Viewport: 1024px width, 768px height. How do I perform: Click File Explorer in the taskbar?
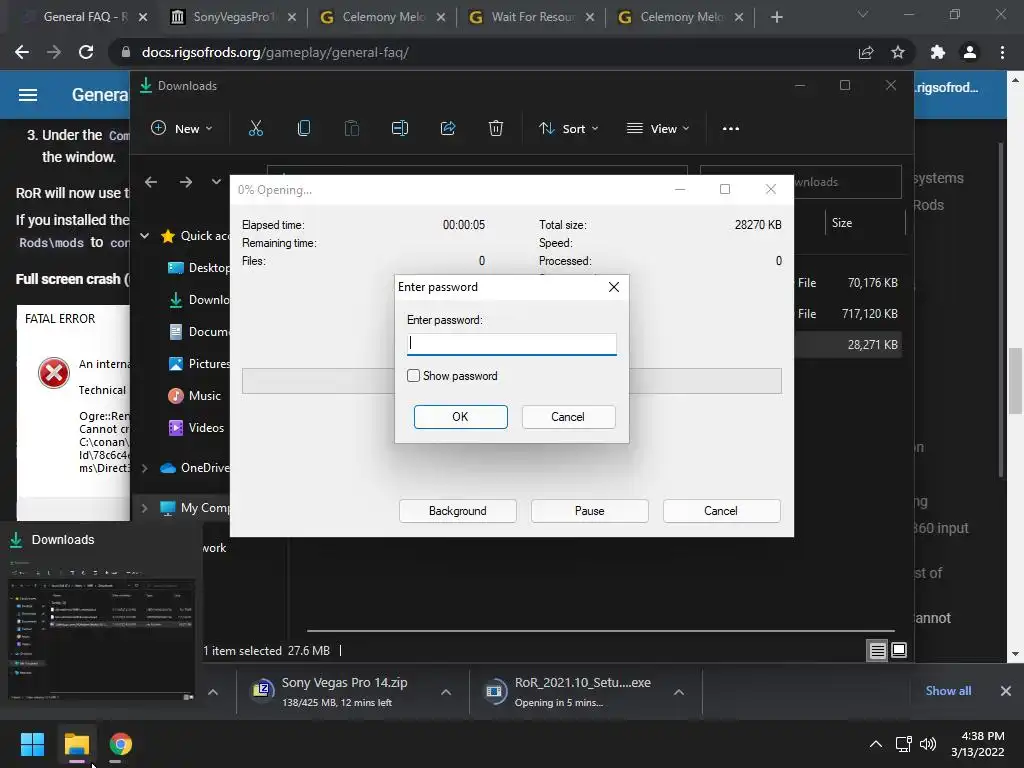tap(76, 744)
